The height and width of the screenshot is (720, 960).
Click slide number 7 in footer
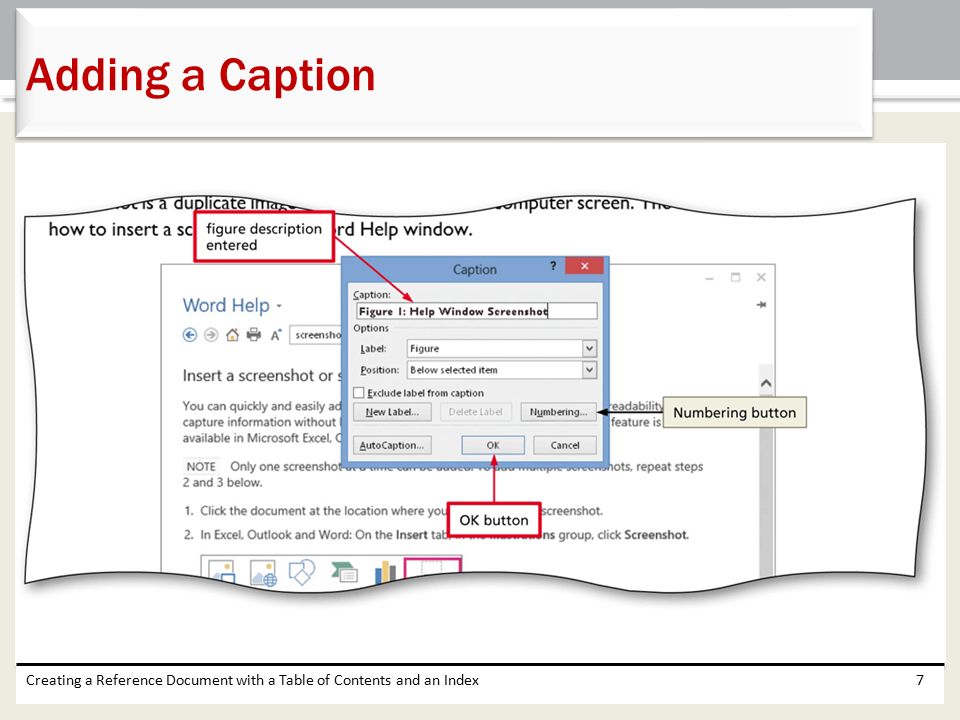920,680
